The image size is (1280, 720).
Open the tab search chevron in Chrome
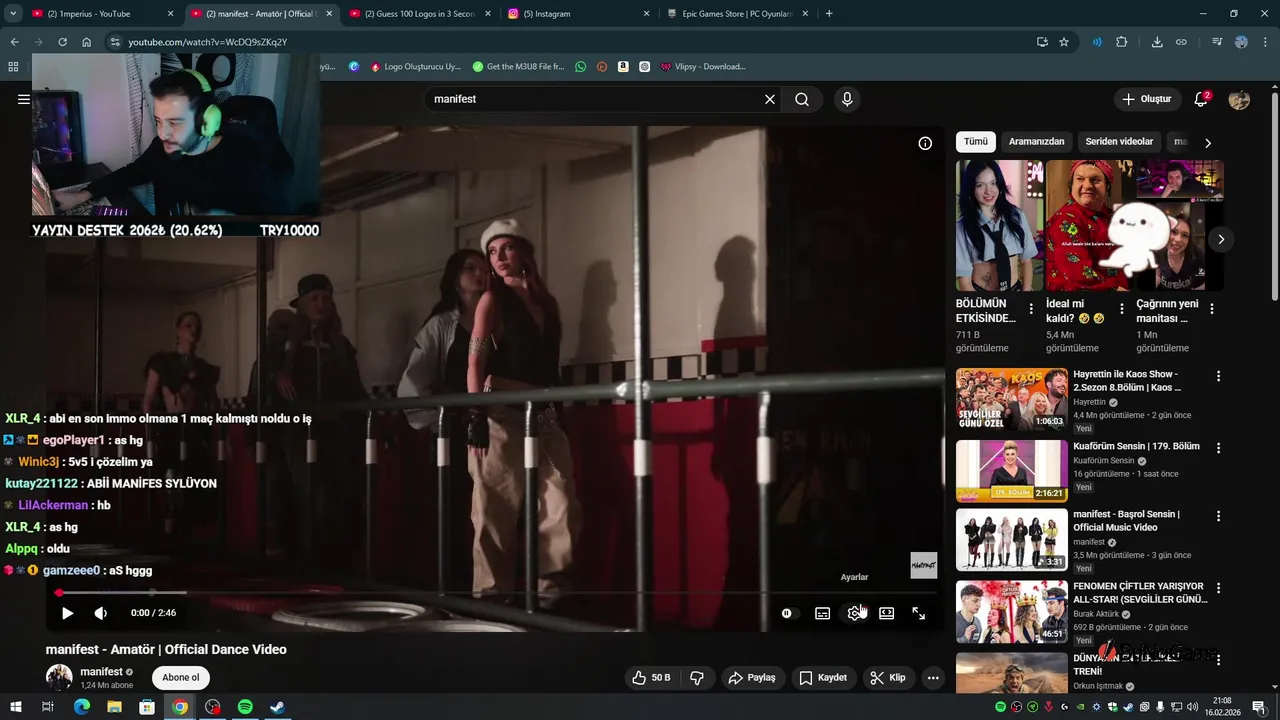[x=14, y=14]
